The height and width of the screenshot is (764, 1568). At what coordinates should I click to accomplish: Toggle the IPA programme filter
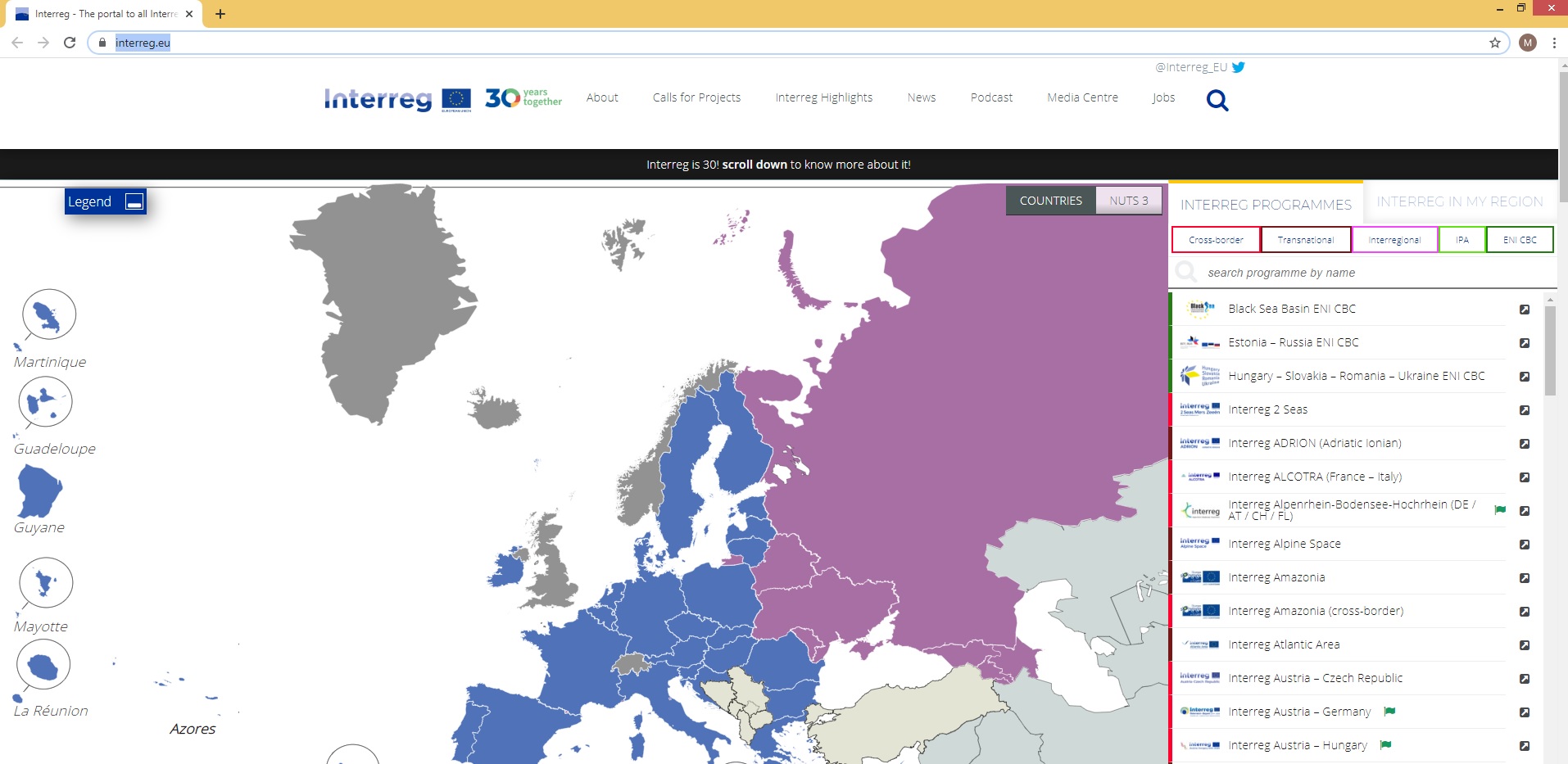(1462, 240)
